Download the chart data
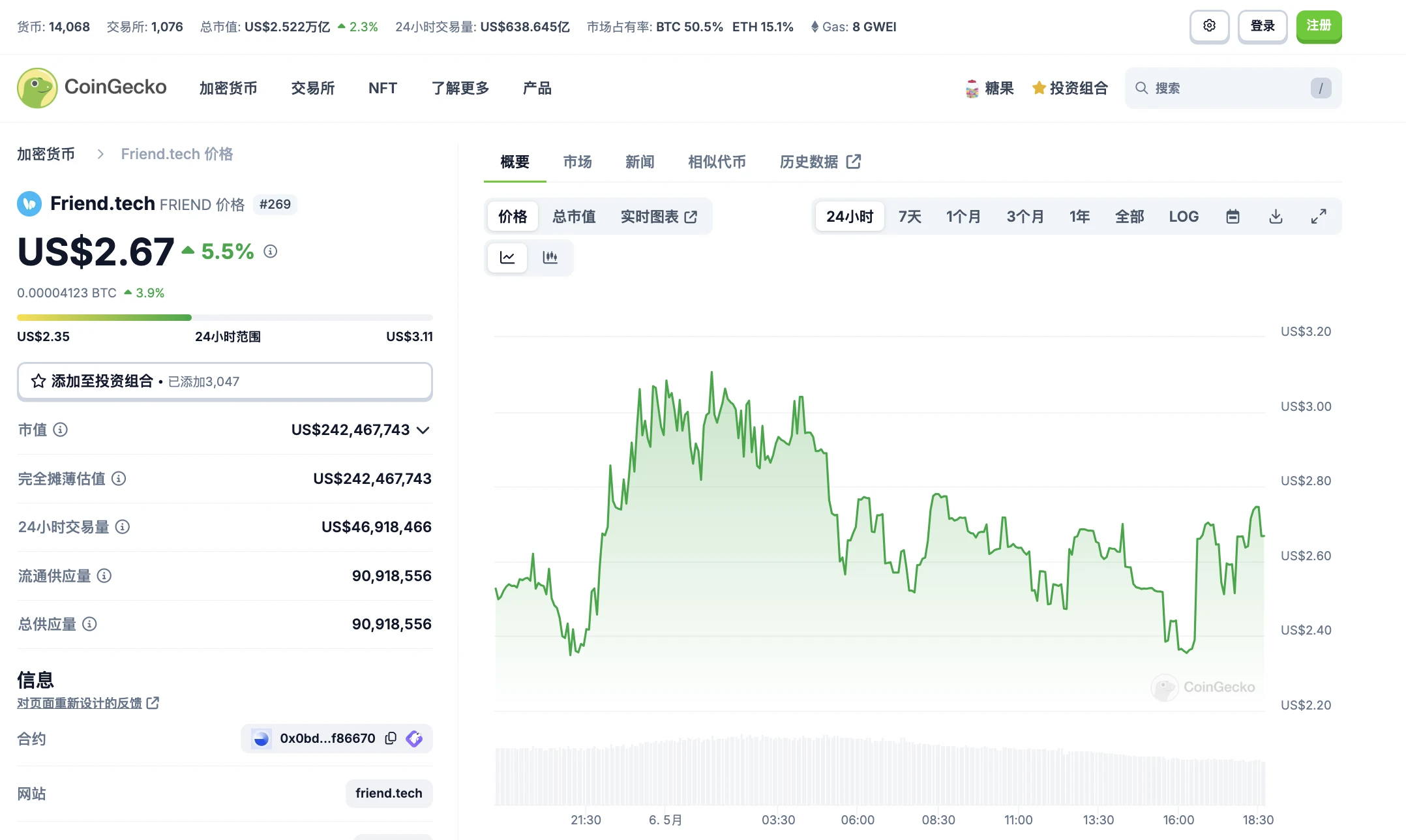This screenshot has width=1406, height=840. tap(1276, 216)
